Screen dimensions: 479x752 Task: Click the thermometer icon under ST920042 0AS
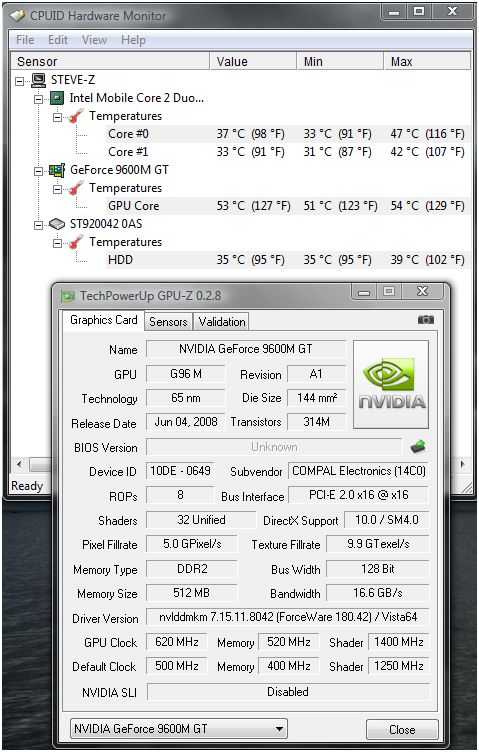[76, 242]
